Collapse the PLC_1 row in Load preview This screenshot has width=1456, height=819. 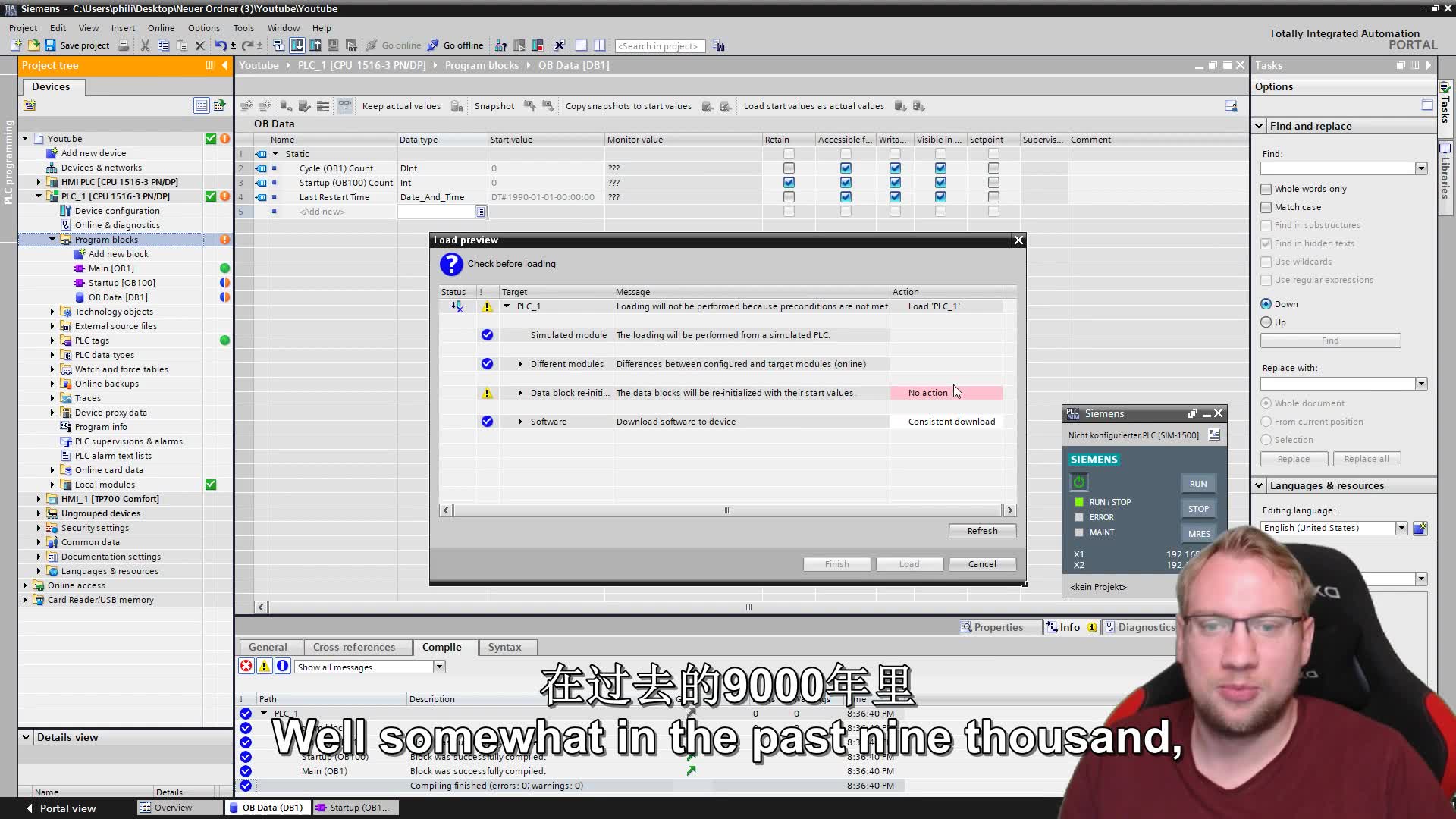click(x=507, y=306)
